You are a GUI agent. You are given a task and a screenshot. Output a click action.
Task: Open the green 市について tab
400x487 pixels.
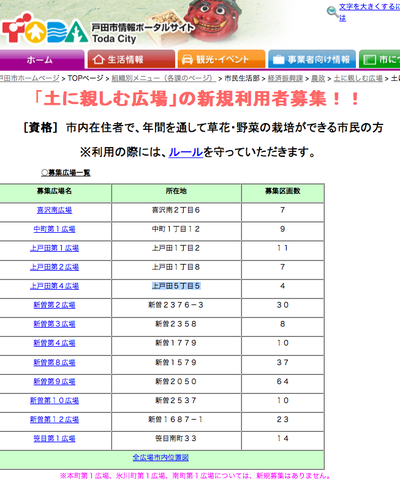379,59
